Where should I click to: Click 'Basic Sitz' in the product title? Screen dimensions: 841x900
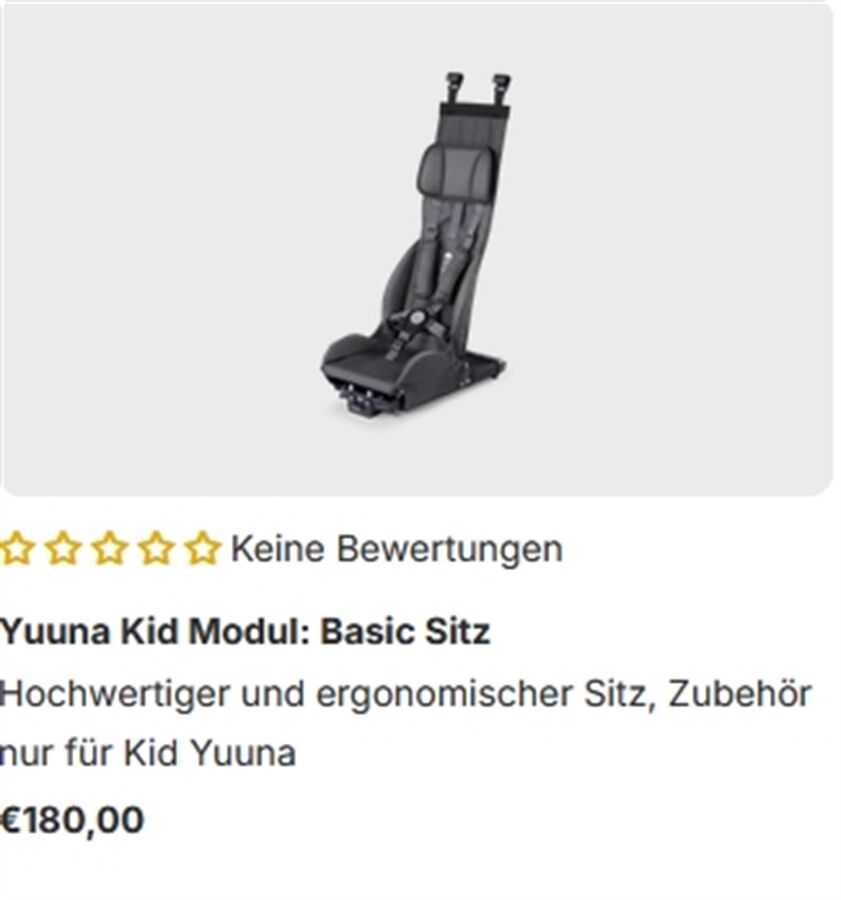click(x=405, y=632)
